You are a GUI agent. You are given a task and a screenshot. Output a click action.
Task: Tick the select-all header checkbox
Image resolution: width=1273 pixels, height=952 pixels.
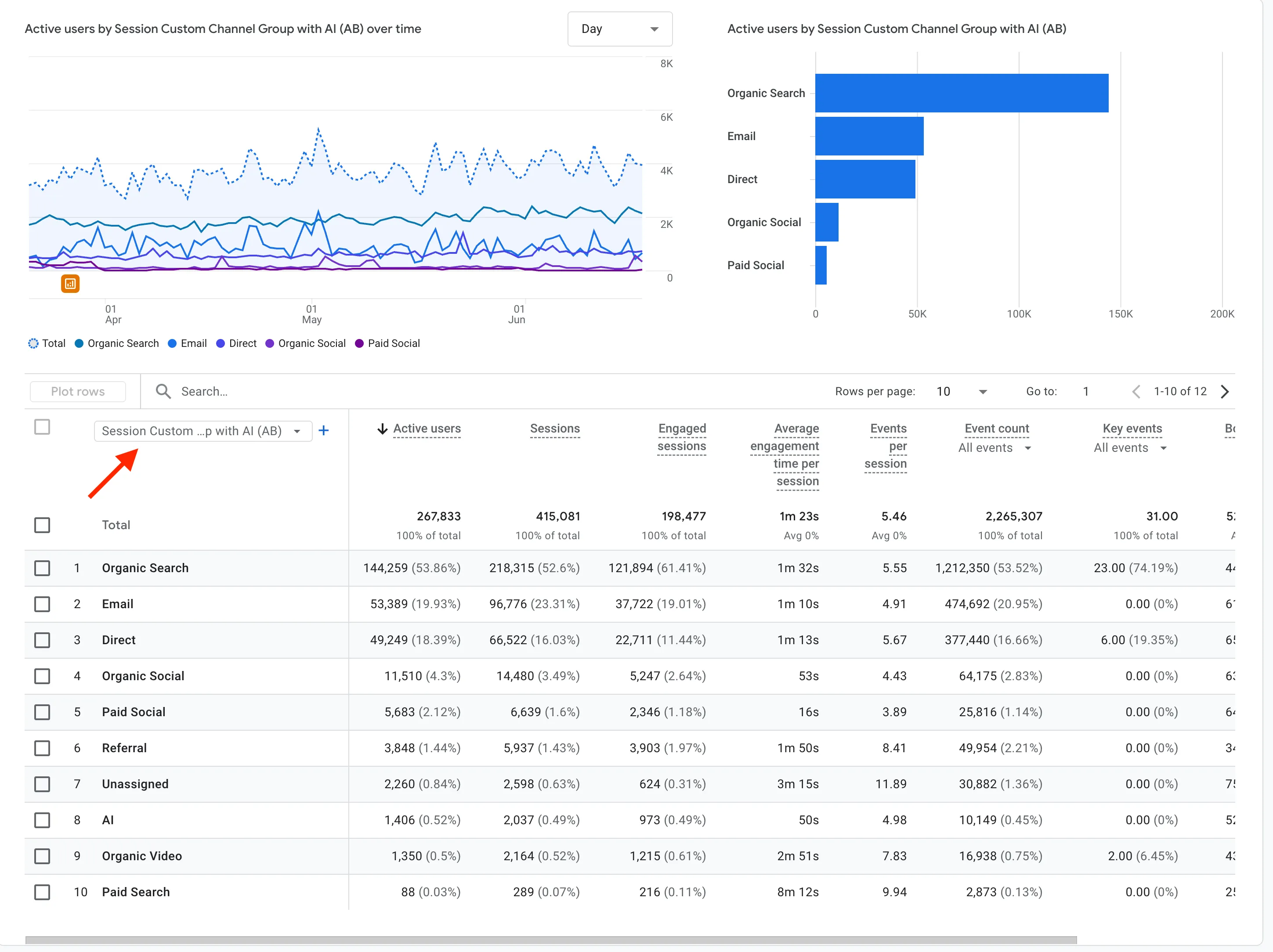tap(42, 427)
